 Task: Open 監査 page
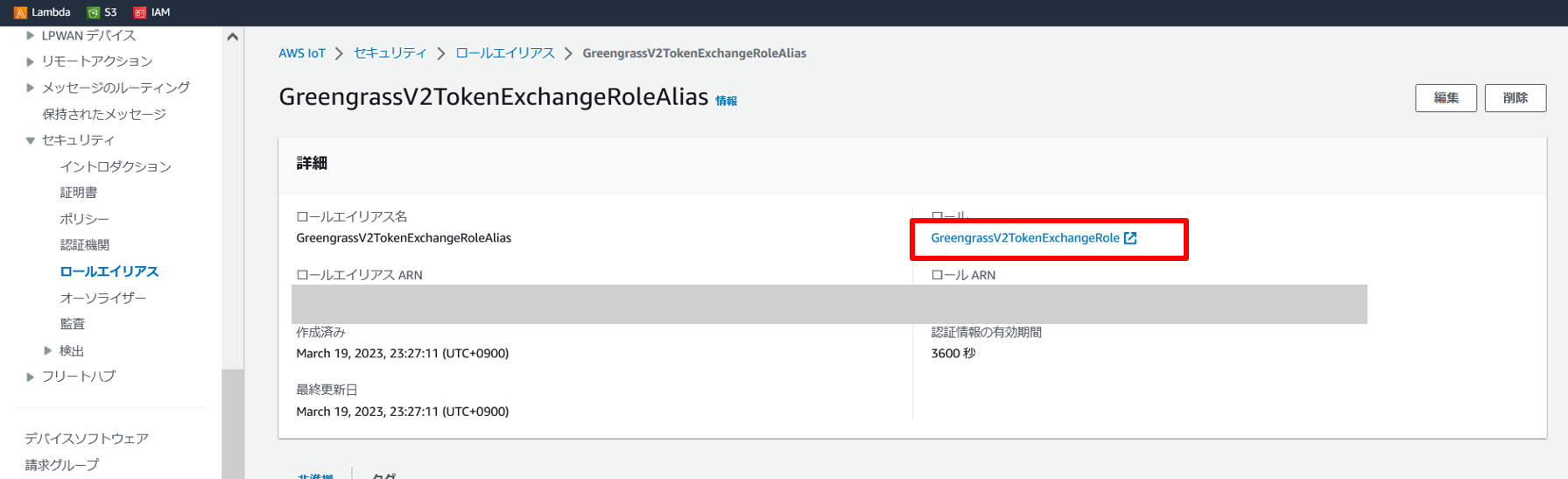pyautogui.click(x=73, y=324)
